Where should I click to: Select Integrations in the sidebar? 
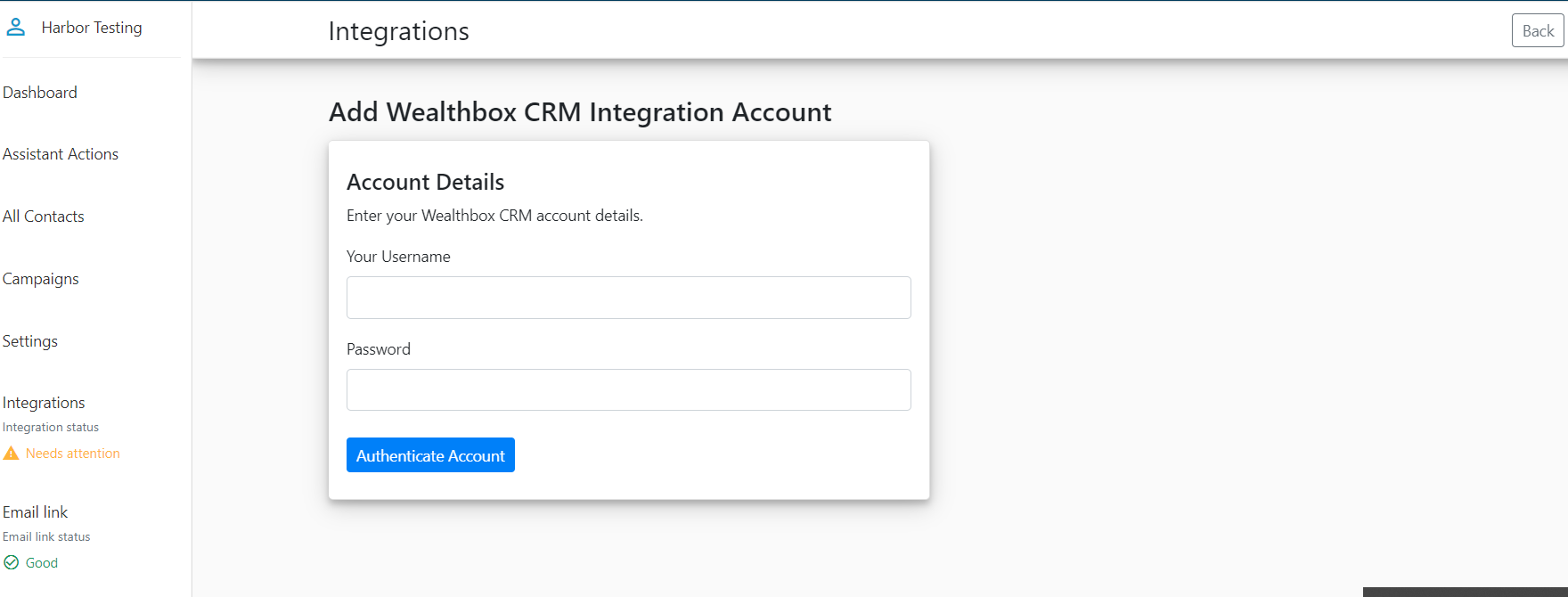click(44, 403)
